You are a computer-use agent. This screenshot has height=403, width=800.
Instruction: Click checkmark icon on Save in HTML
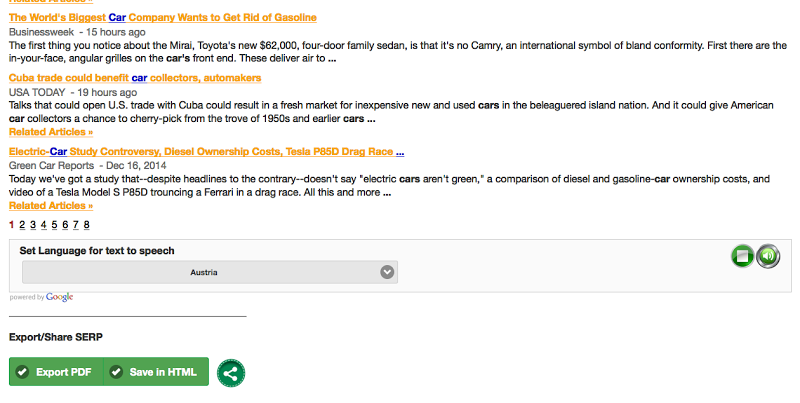117,372
